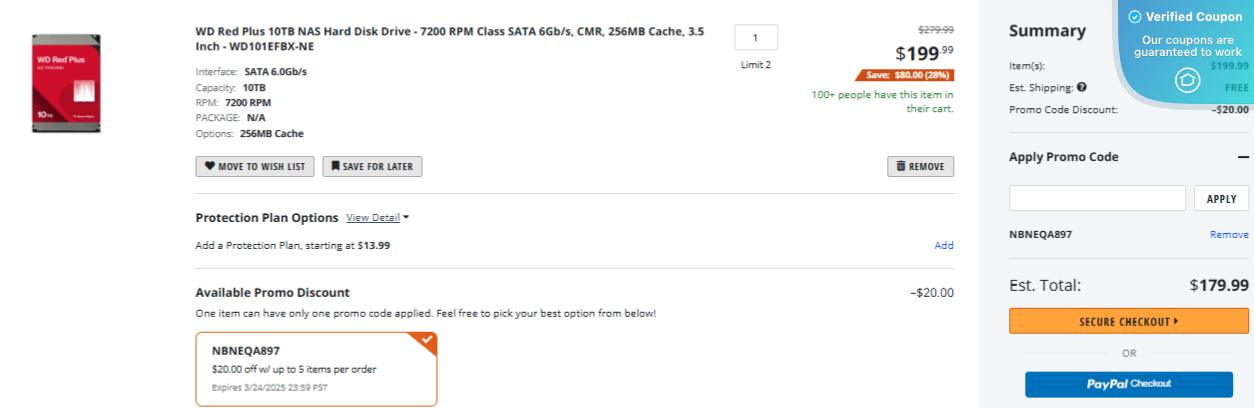The image size is (1254, 408).
Task: Click the heart icon on Move to Wish List
Action: tap(210, 167)
